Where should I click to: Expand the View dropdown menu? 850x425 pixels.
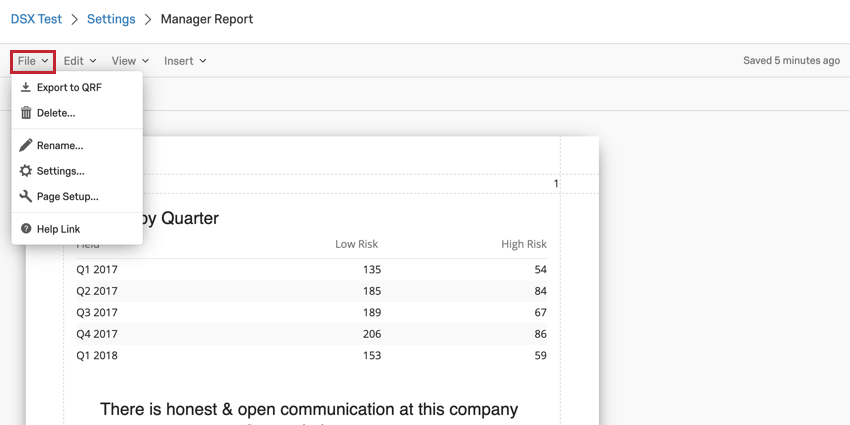click(130, 61)
